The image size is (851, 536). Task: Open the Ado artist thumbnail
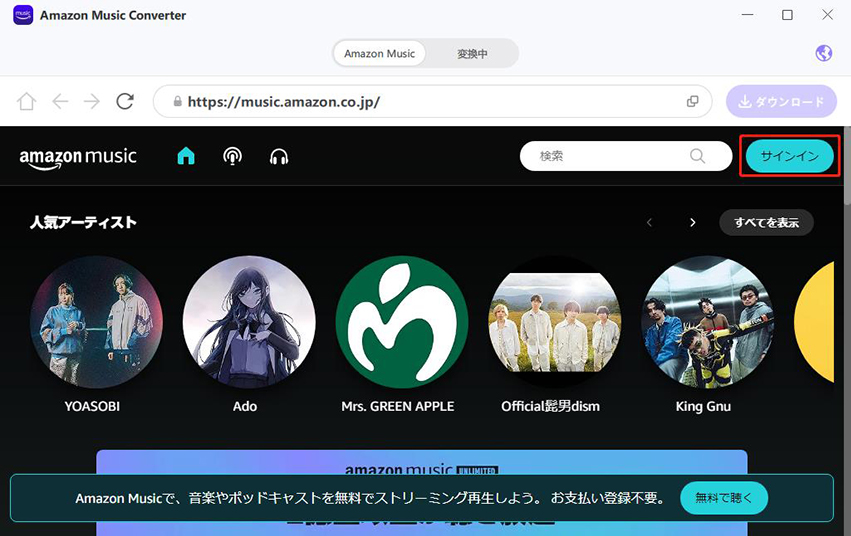[249, 322]
